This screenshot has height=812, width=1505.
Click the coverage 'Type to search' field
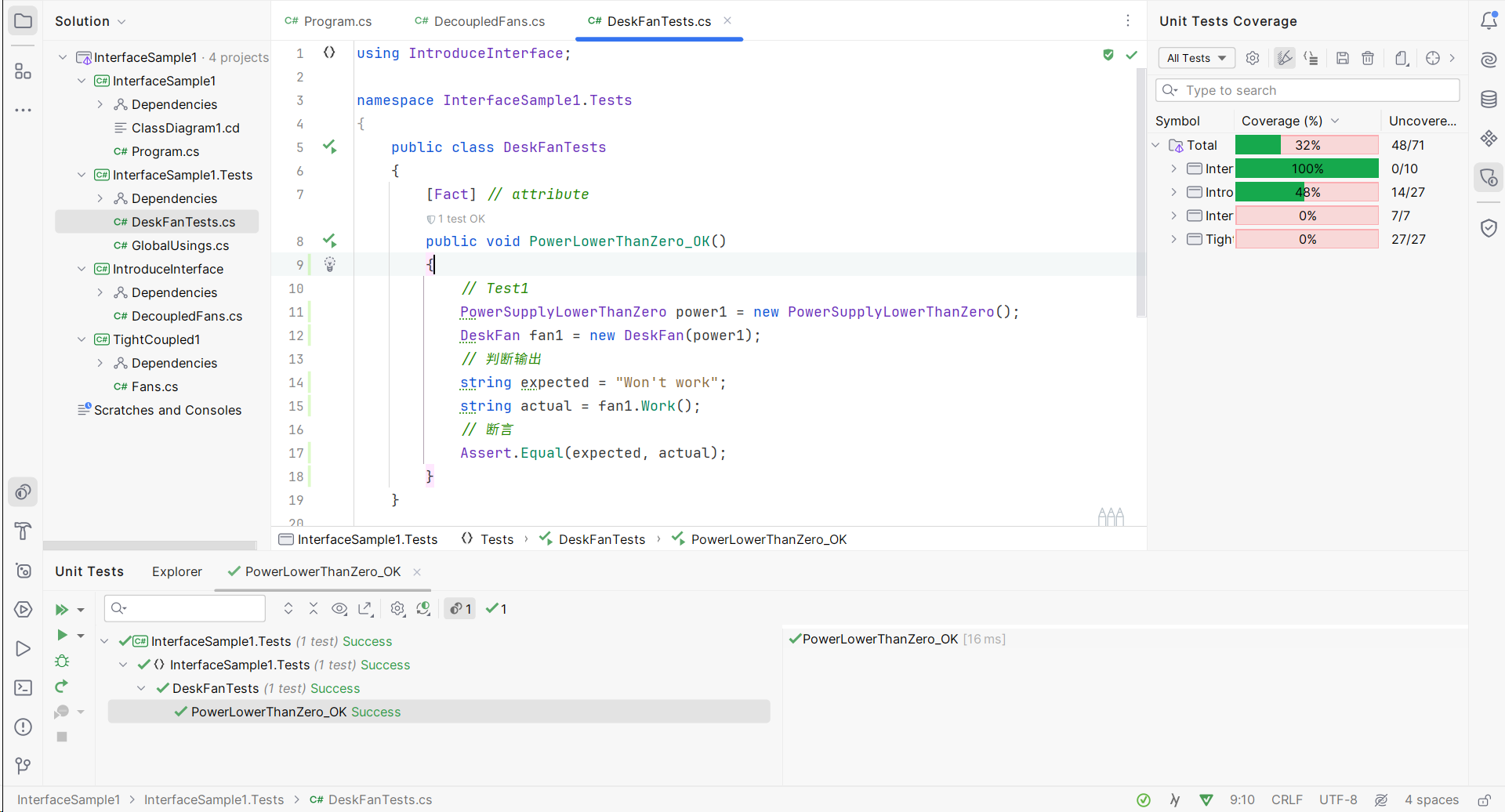click(x=1307, y=90)
